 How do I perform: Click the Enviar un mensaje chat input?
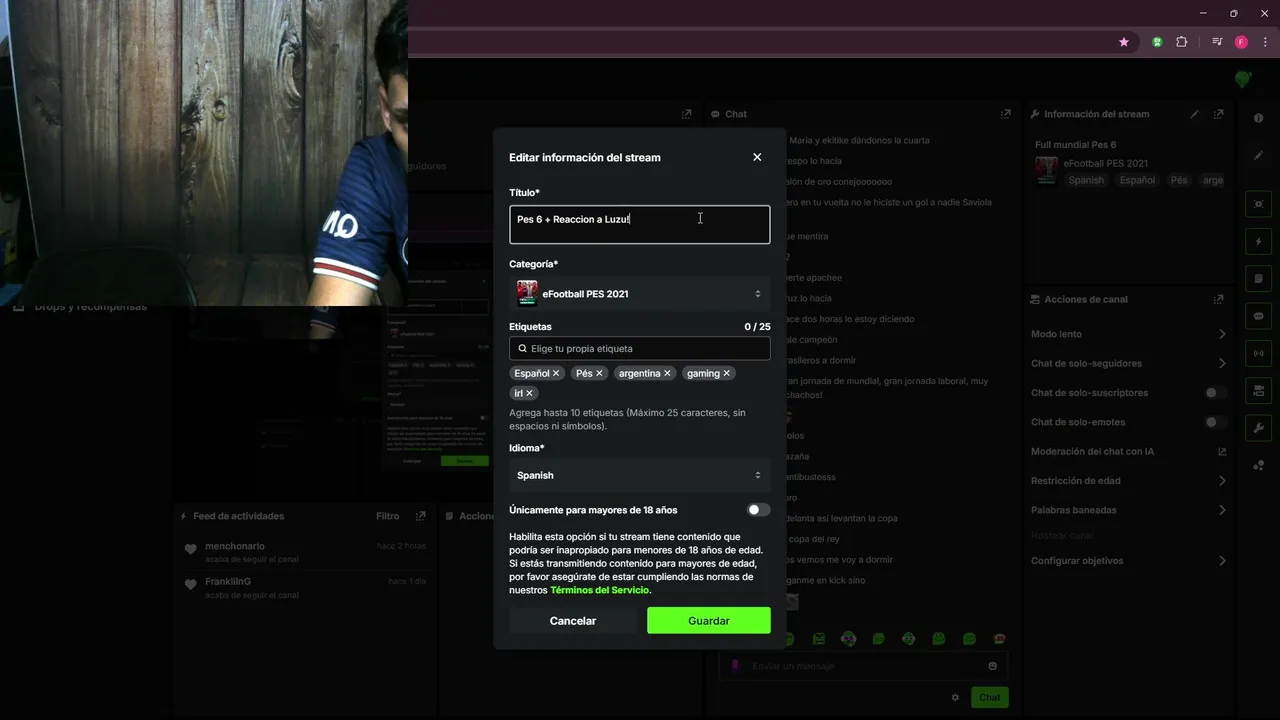pos(863,666)
